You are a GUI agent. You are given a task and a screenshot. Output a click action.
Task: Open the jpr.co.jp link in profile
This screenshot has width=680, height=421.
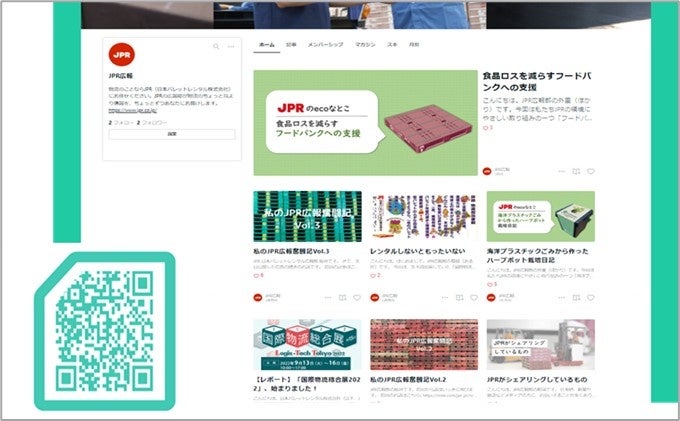(133, 111)
